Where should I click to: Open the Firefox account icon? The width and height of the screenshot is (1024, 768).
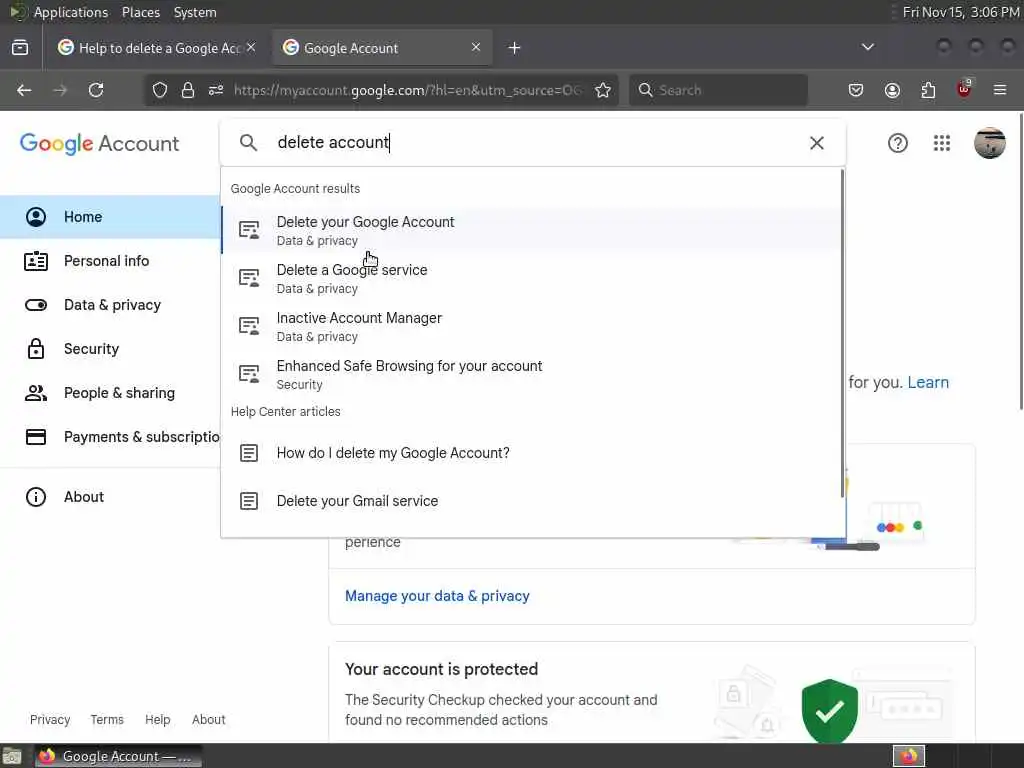pos(892,90)
